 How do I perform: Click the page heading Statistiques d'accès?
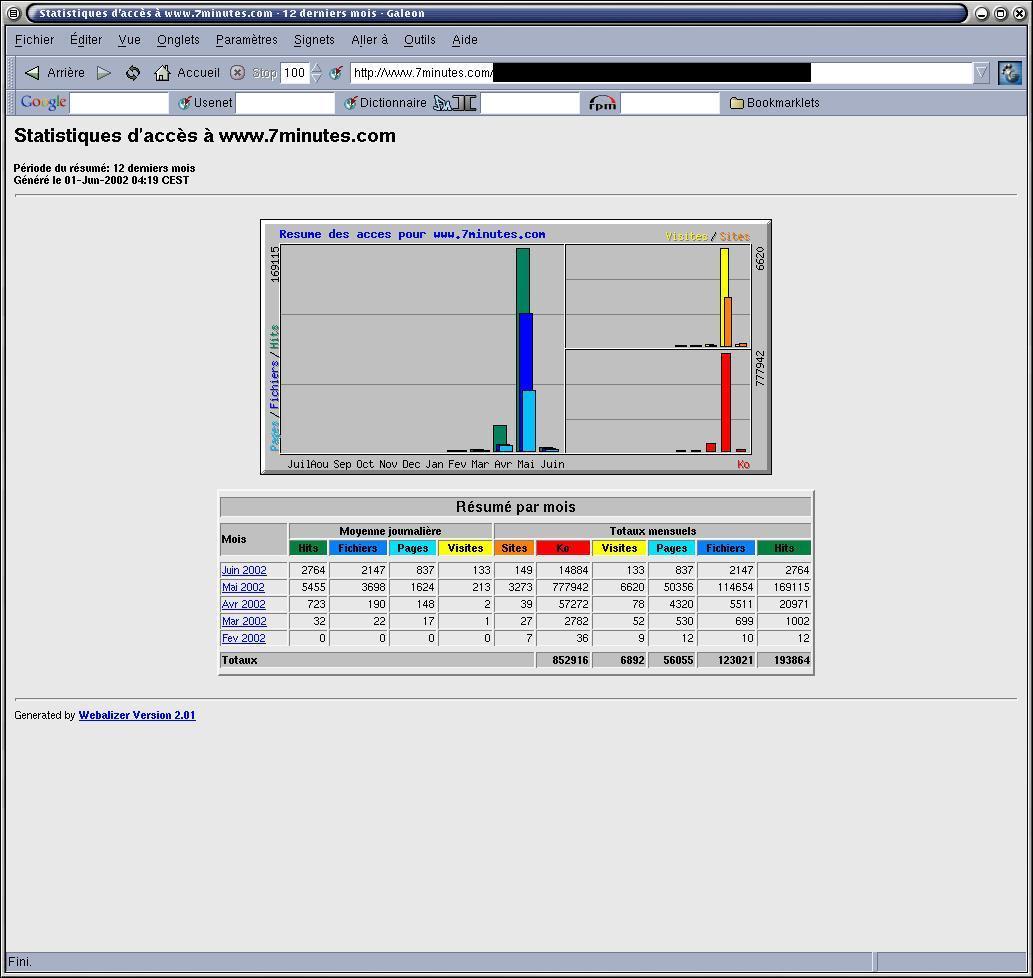point(205,136)
